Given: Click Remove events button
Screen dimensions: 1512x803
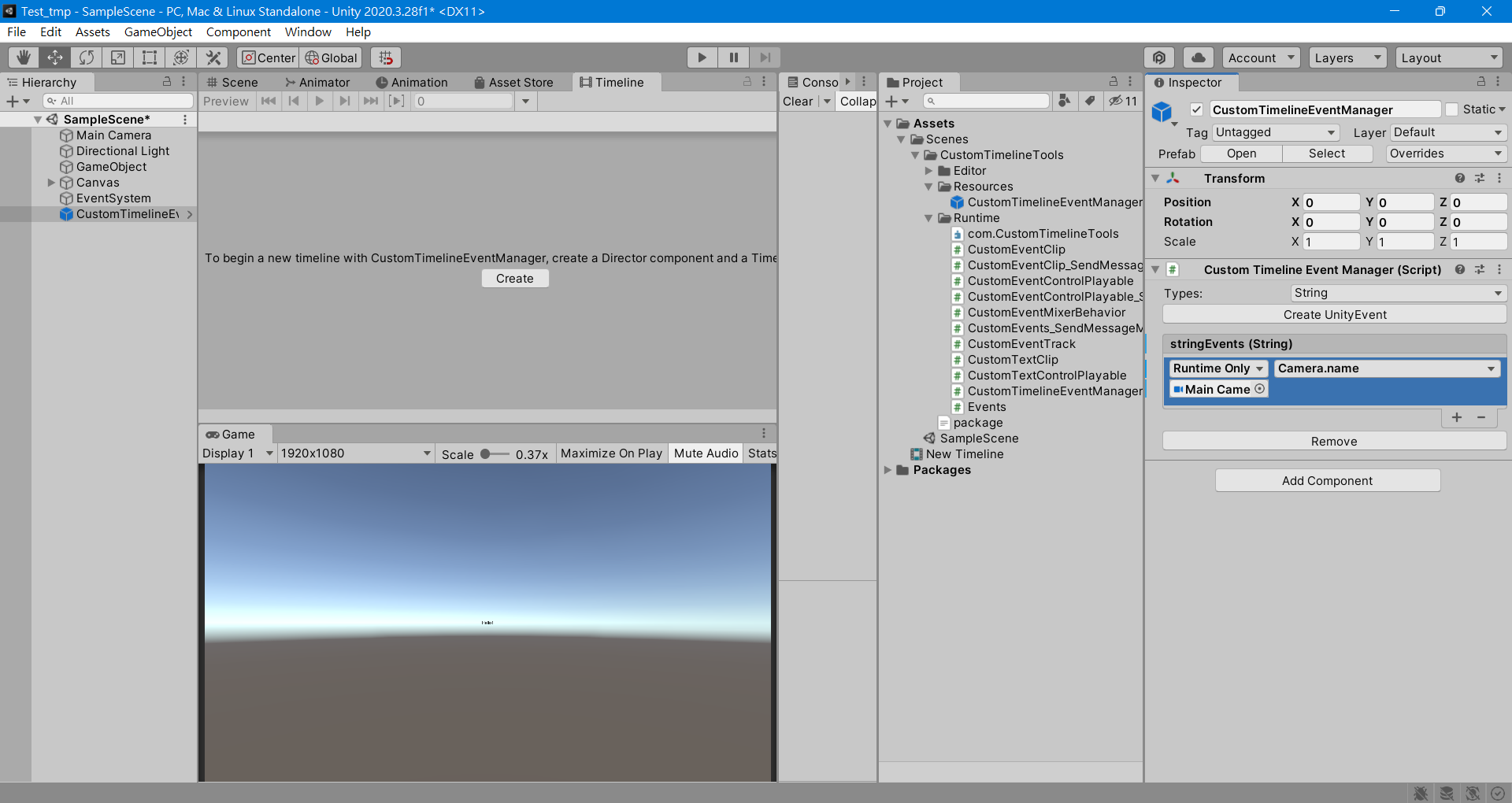Looking at the screenshot, I should [1335, 442].
